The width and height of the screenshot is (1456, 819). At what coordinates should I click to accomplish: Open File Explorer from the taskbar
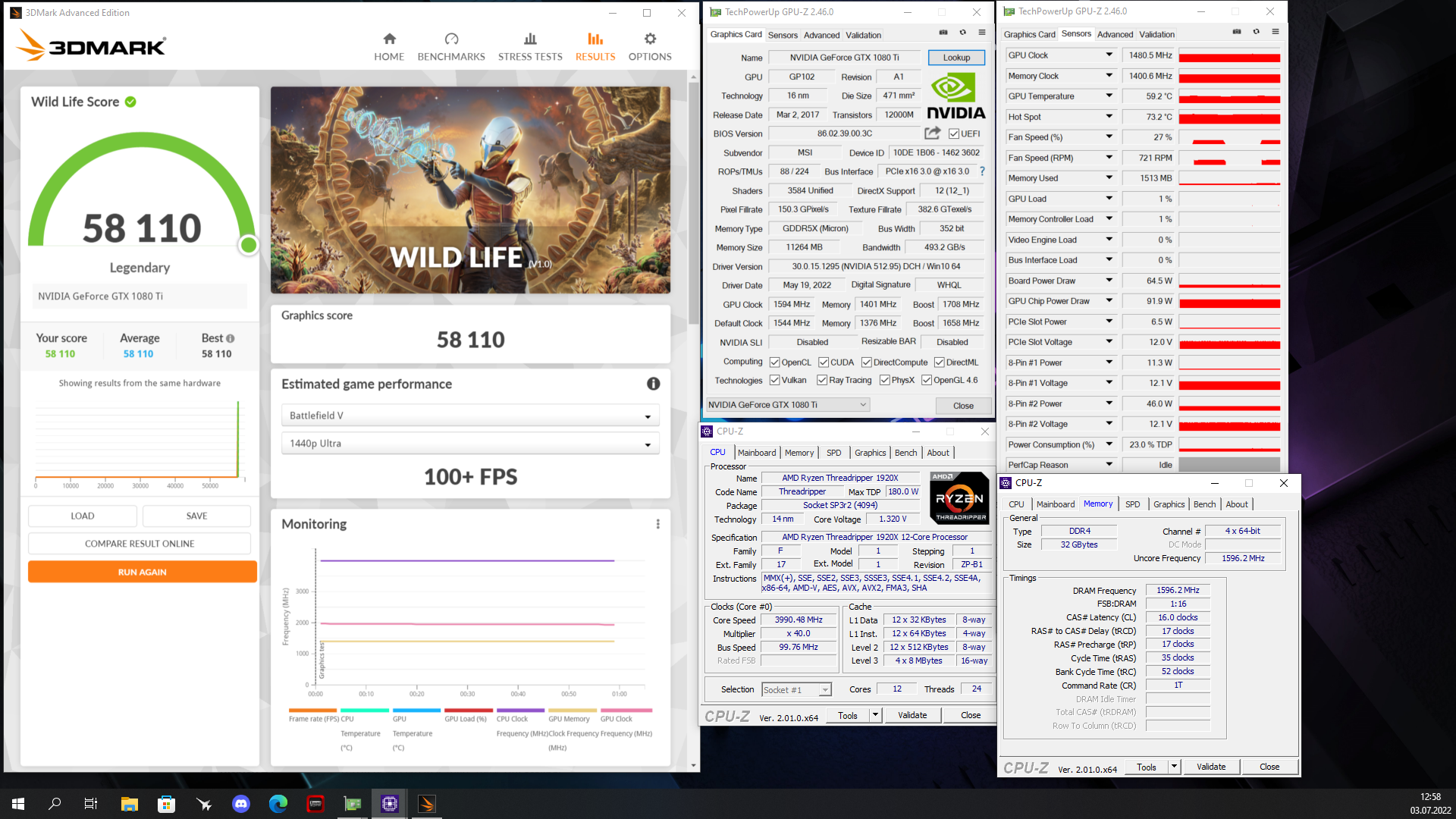129,804
